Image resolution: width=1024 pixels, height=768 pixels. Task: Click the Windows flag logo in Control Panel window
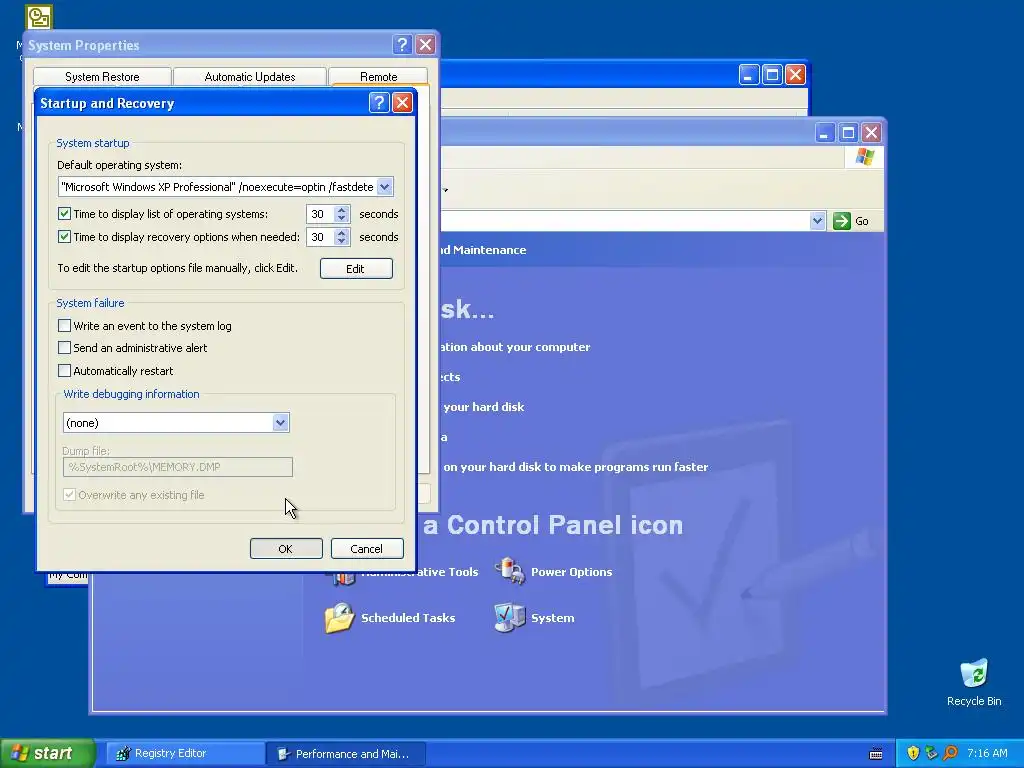click(865, 157)
